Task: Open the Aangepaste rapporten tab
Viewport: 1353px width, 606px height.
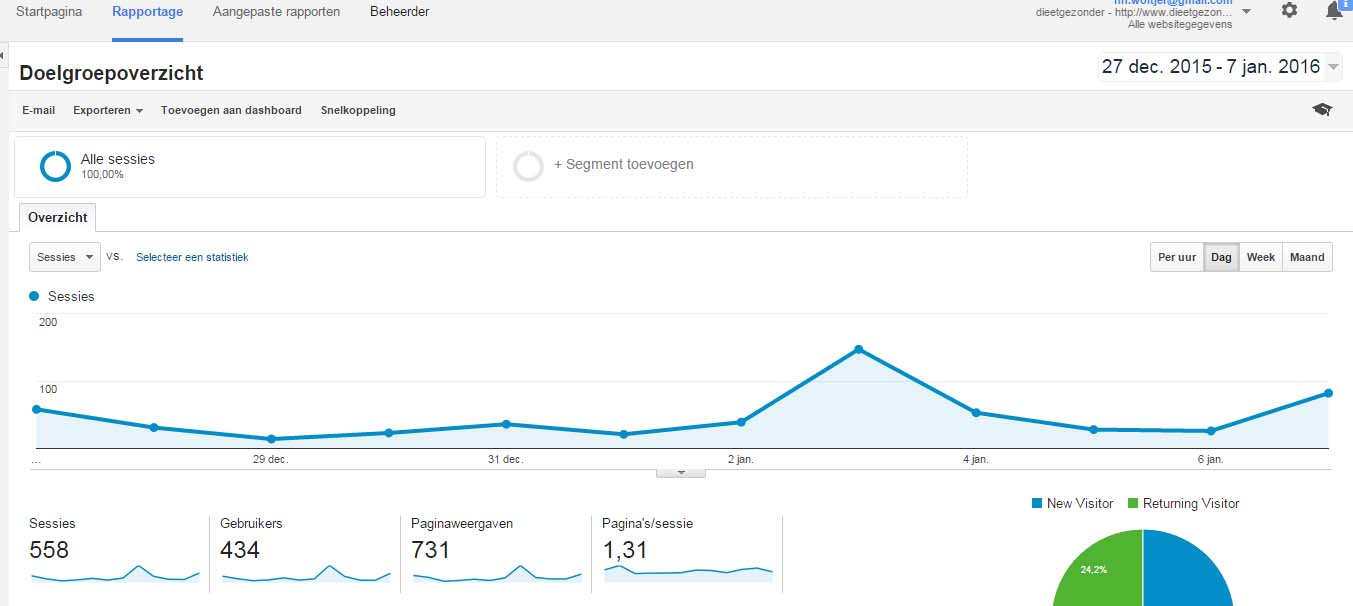Action: point(276,12)
